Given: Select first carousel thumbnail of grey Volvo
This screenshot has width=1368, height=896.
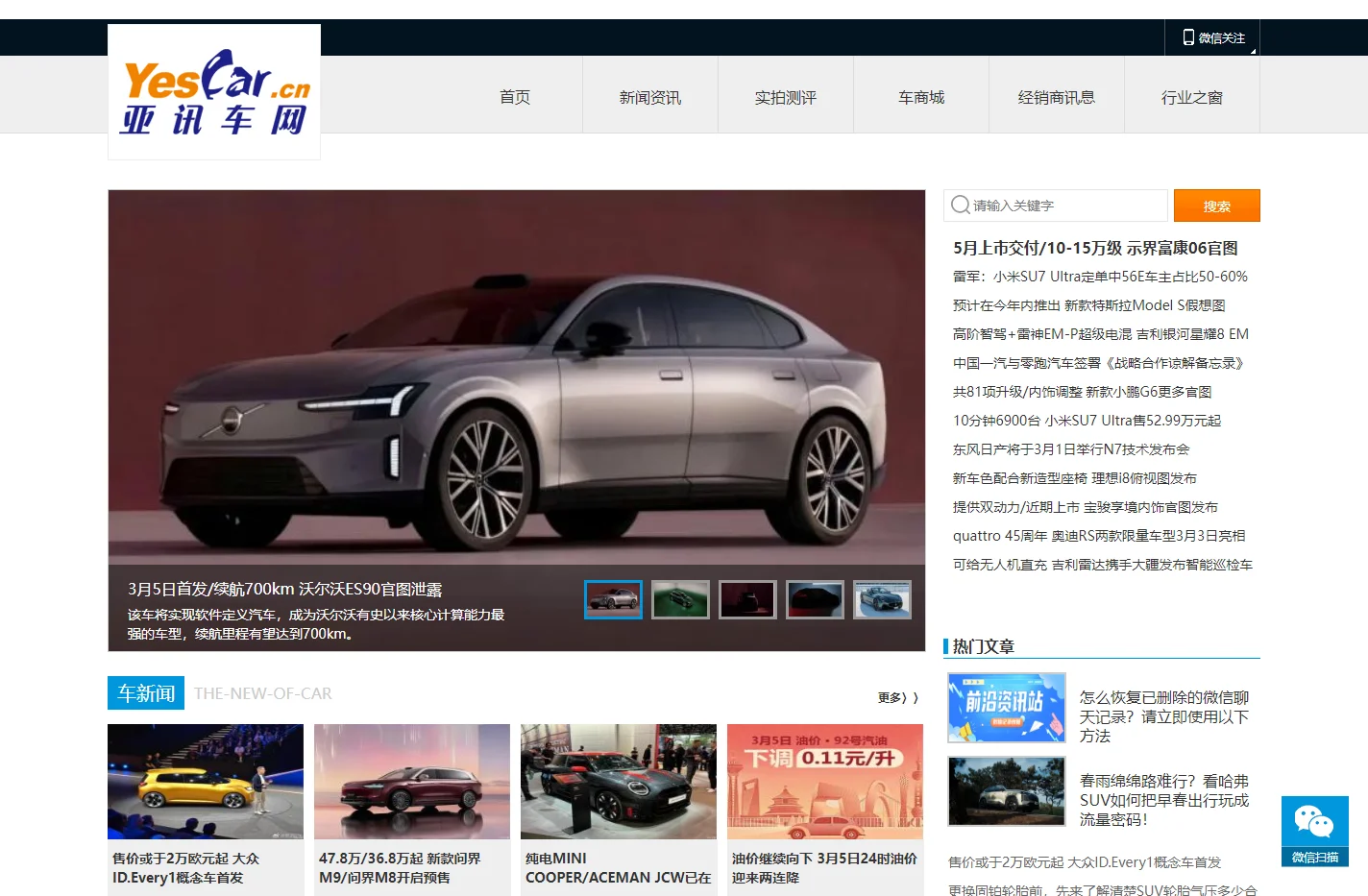Looking at the screenshot, I should (x=613, y=600).
